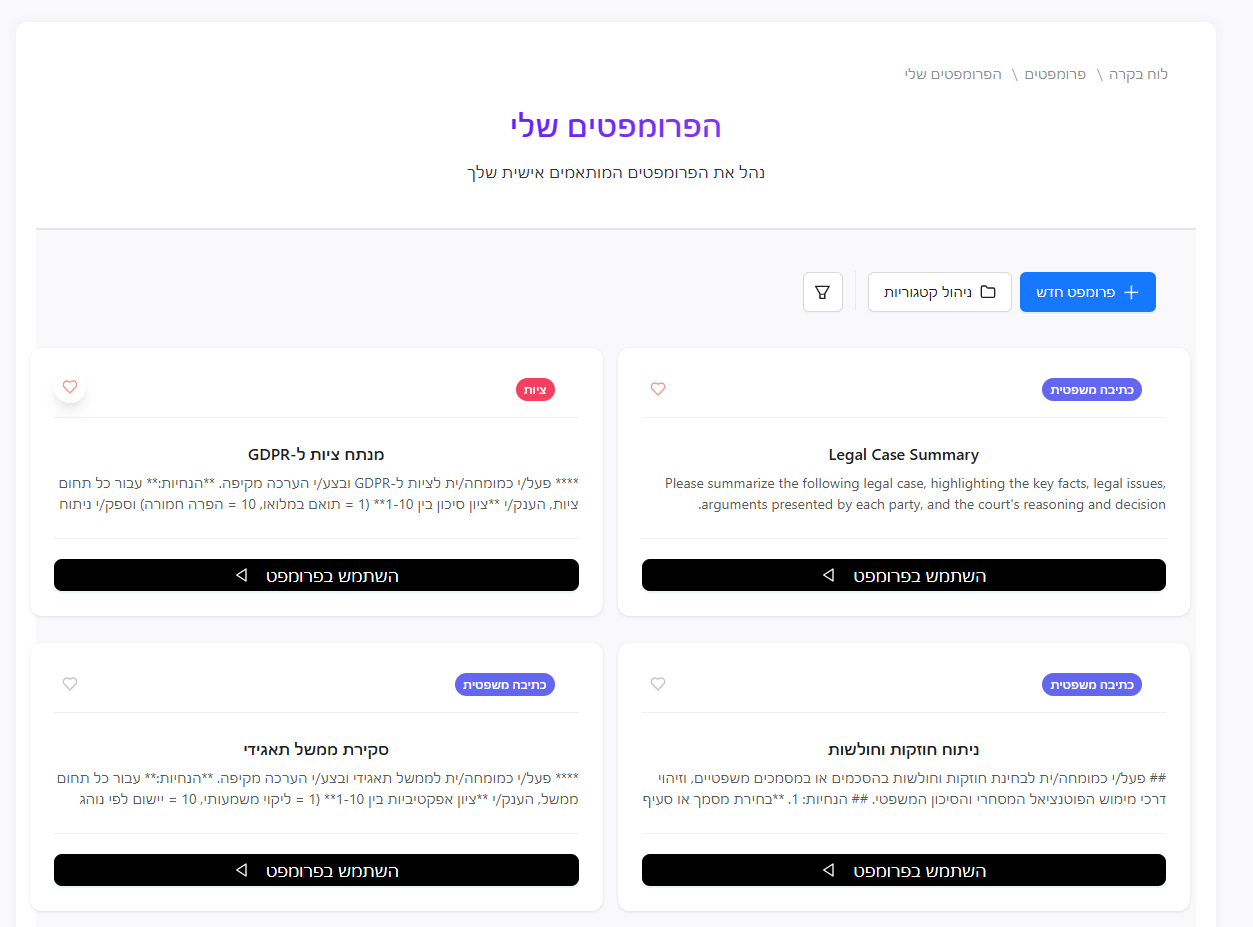Open the funnel filter icon button
The height and width of the screenshot is (927, 1253).
823,292
